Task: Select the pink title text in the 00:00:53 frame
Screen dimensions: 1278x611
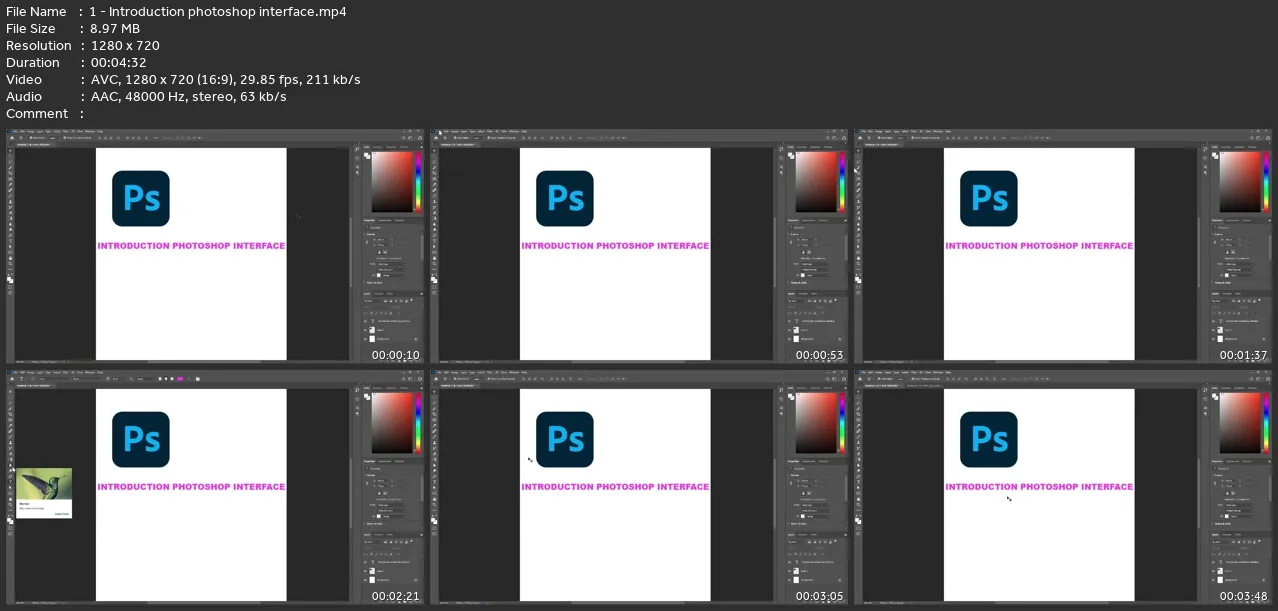Action: [615, 245]
